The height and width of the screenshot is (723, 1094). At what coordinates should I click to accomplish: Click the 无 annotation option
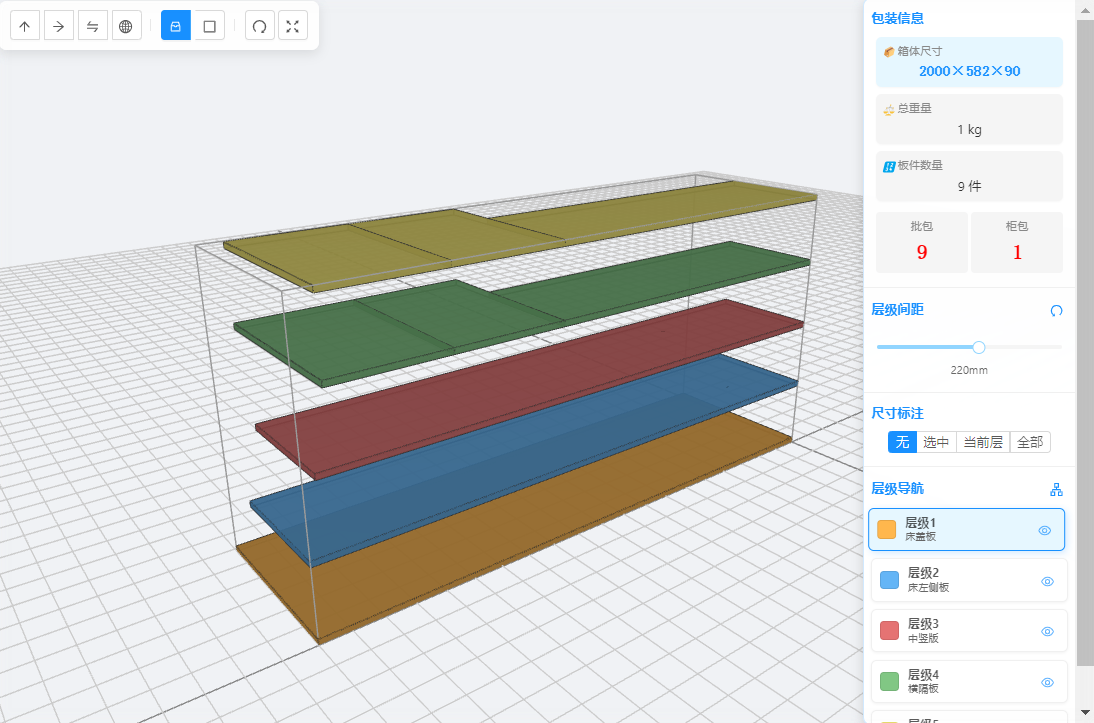(902, 442)
